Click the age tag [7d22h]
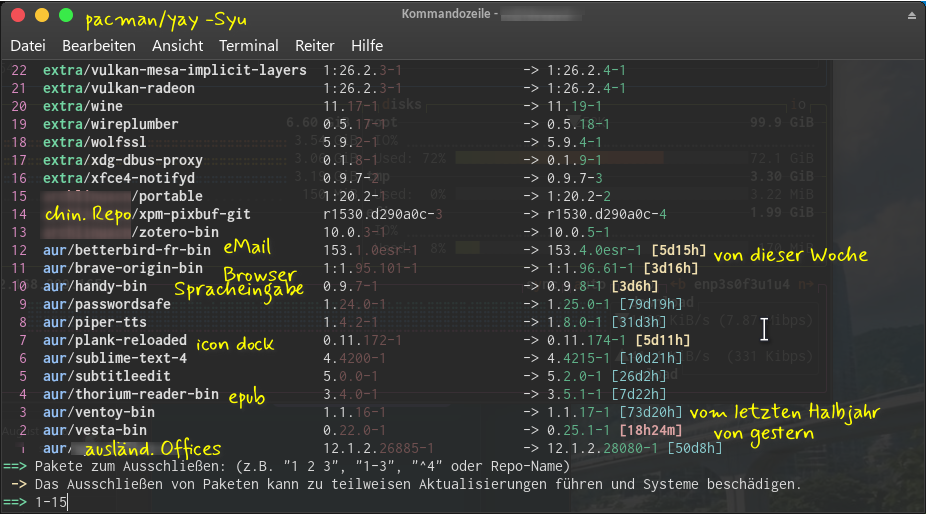Screen dimensions: 926x514 pos(639,395)
